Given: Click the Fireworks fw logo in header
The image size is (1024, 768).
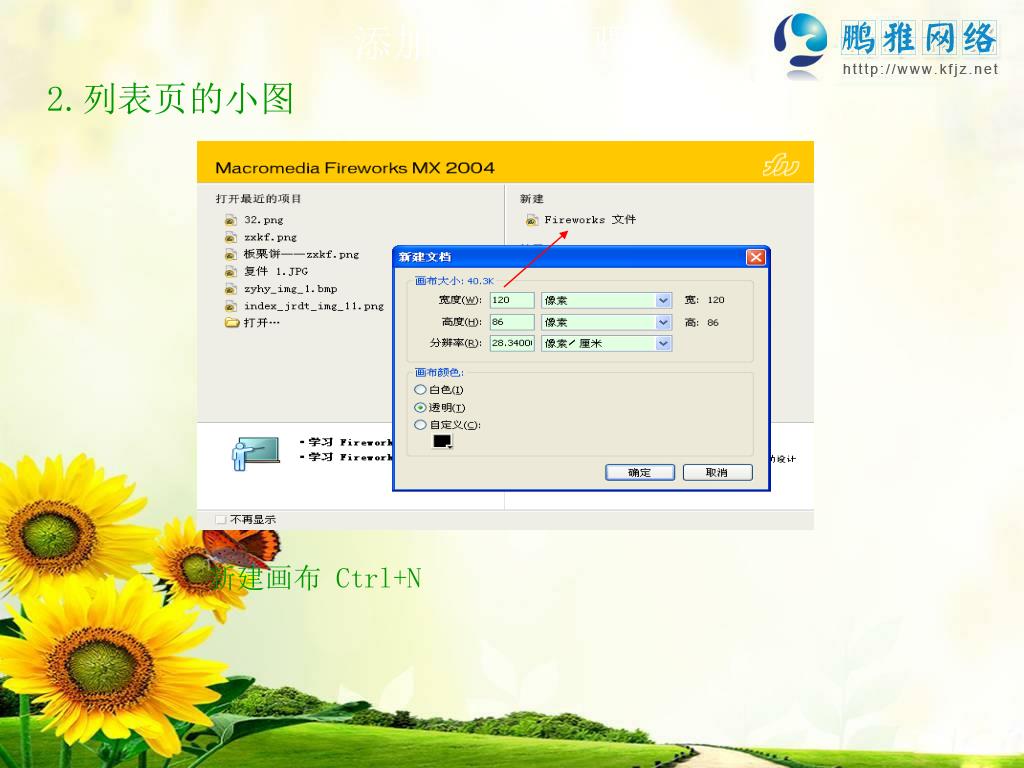Looking at the screenshot, I should tap(780, 165).
